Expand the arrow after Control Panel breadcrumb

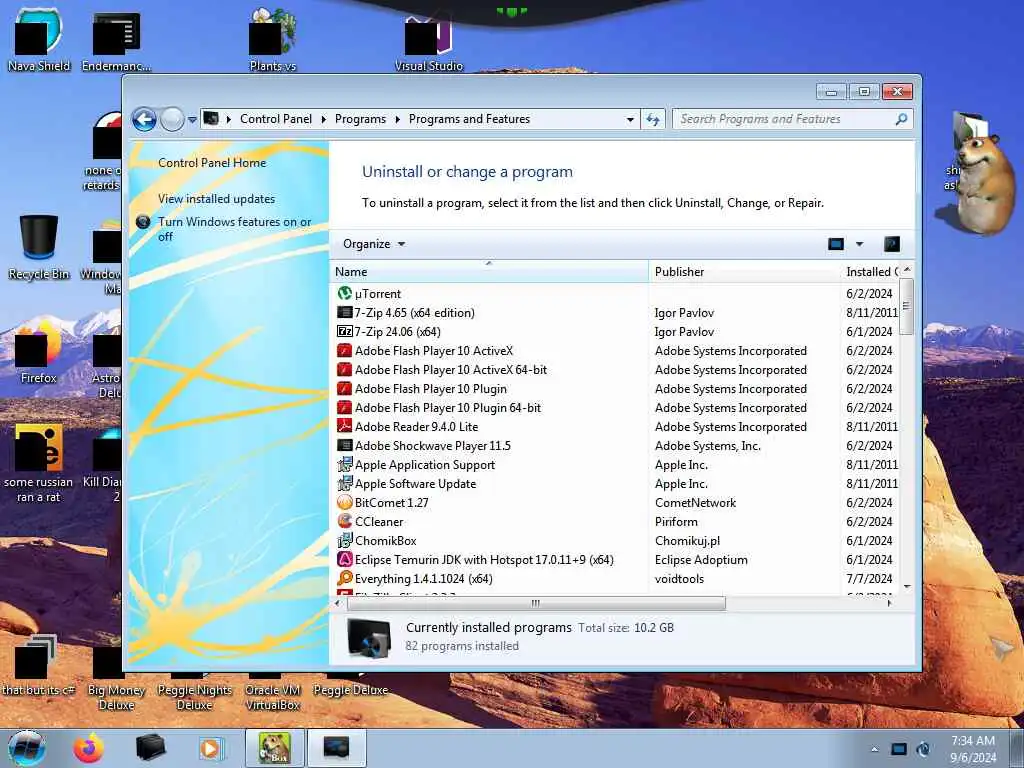click(x=324, y=119)
